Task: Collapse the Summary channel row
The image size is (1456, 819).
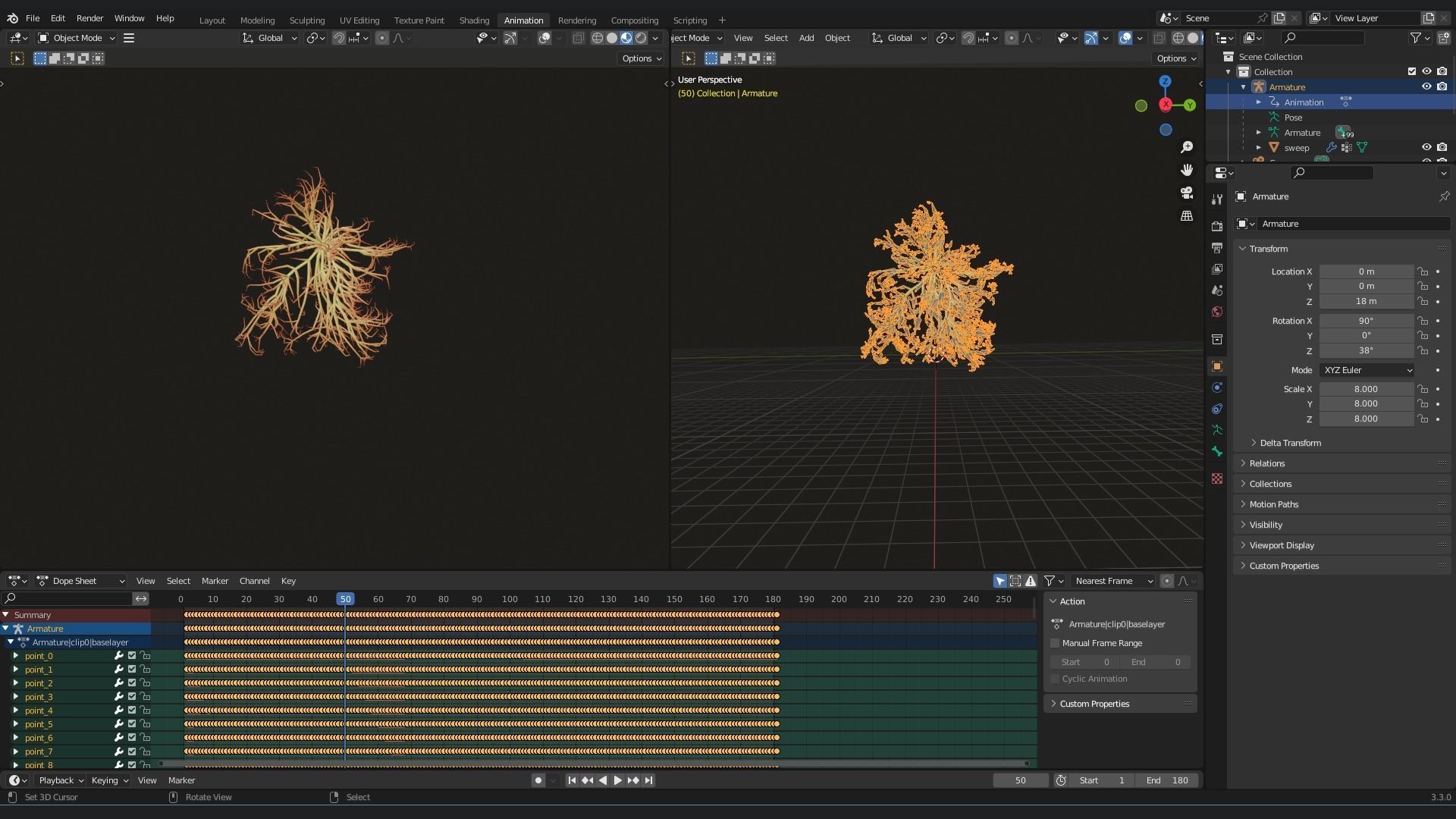Action: point(6,615)
